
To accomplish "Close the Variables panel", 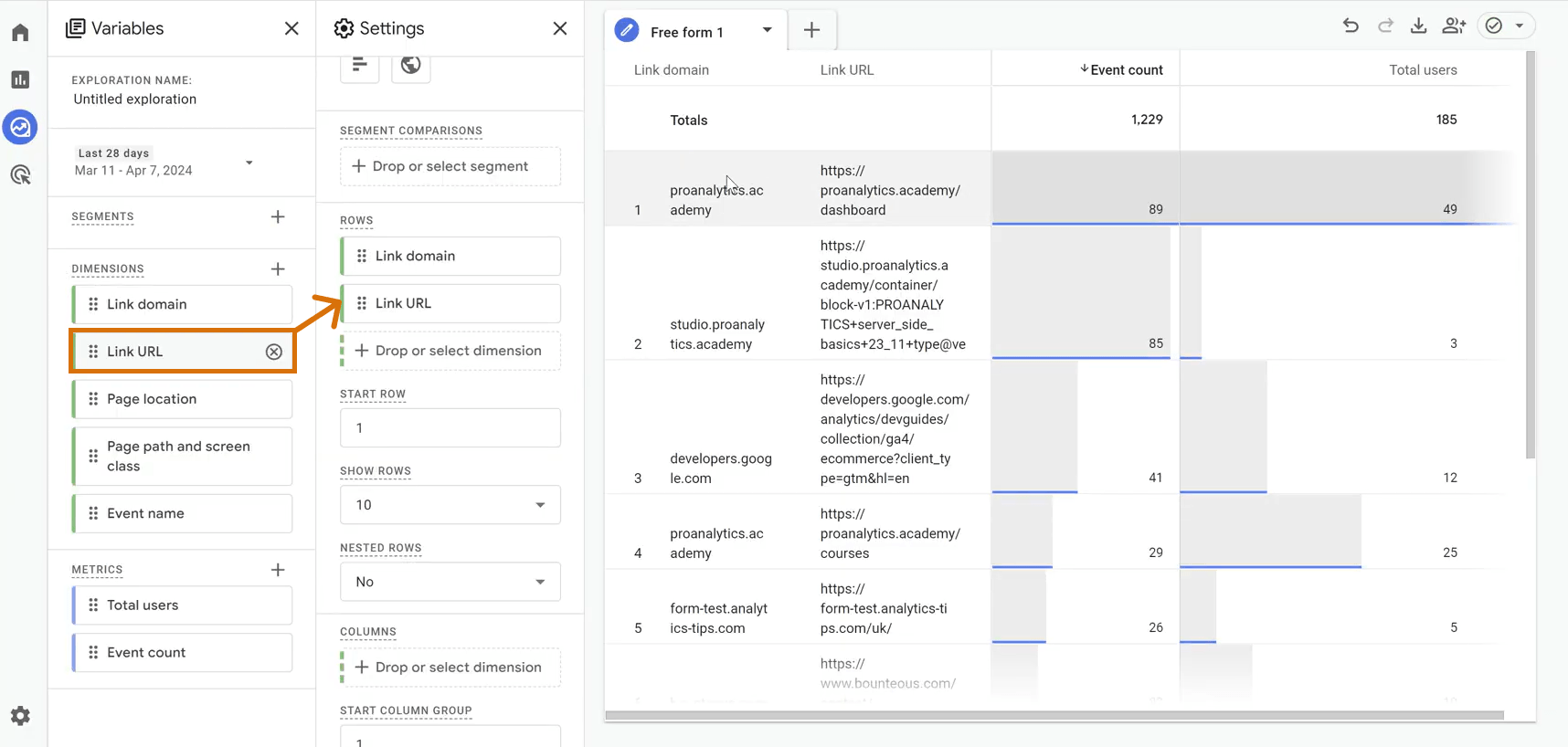I will point(291,28).
